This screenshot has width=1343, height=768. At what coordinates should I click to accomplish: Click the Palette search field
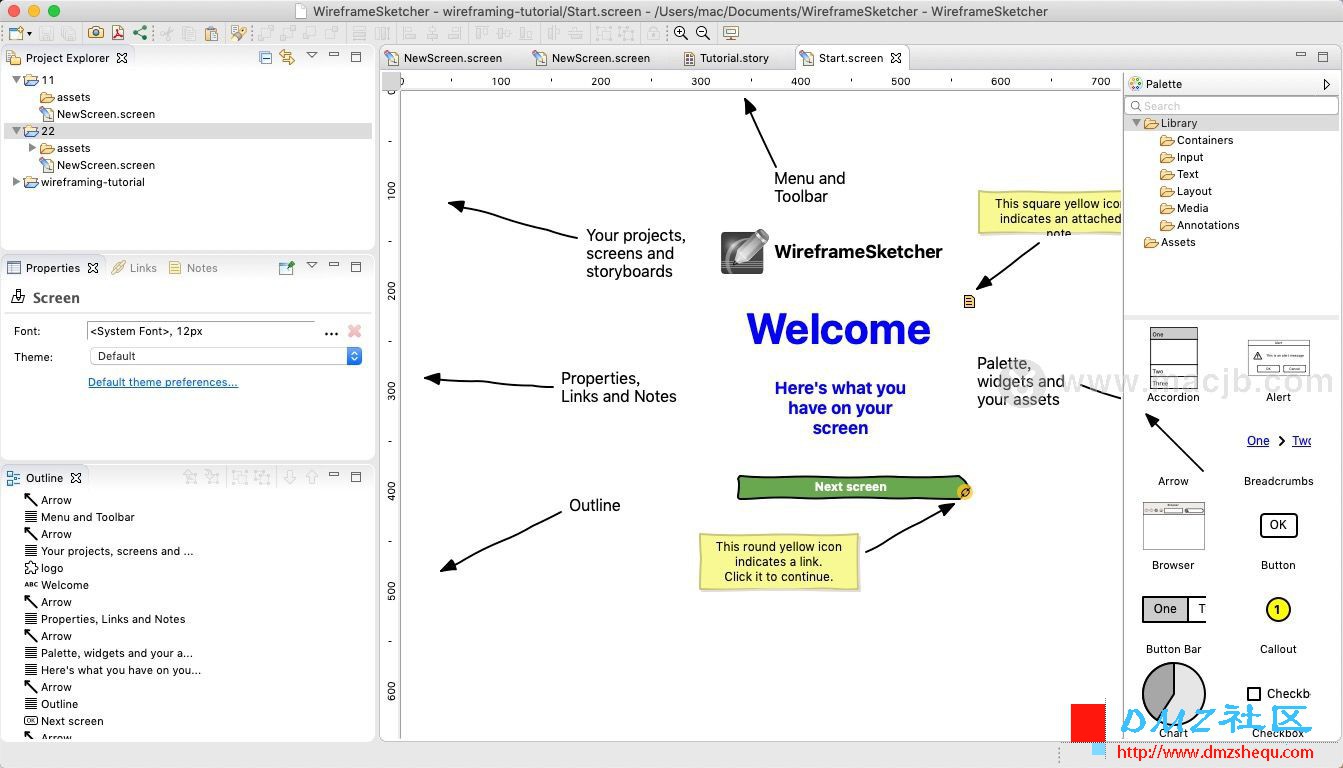coord(1231,105)
